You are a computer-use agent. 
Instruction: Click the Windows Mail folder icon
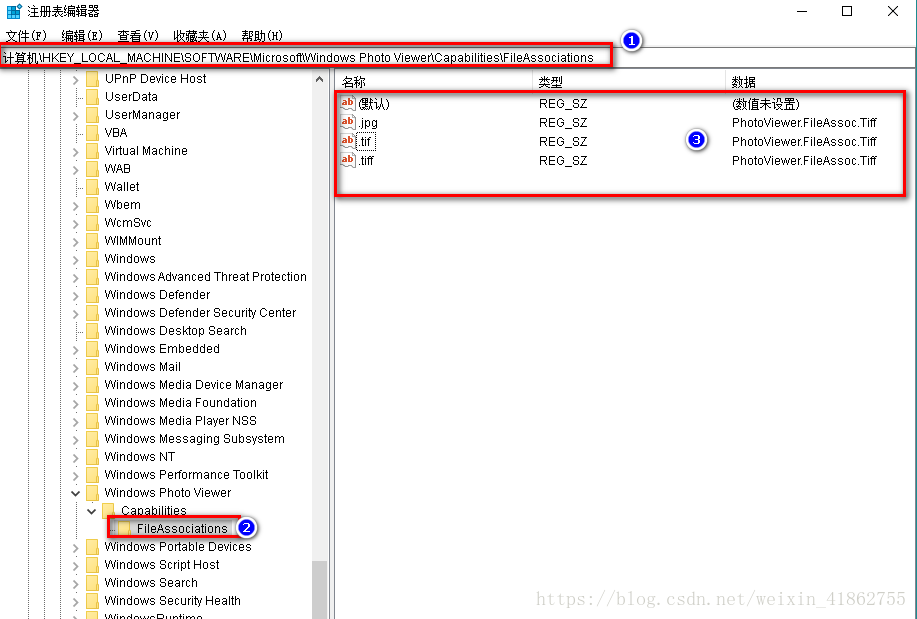pyautogui.click(x=92, y=366)
